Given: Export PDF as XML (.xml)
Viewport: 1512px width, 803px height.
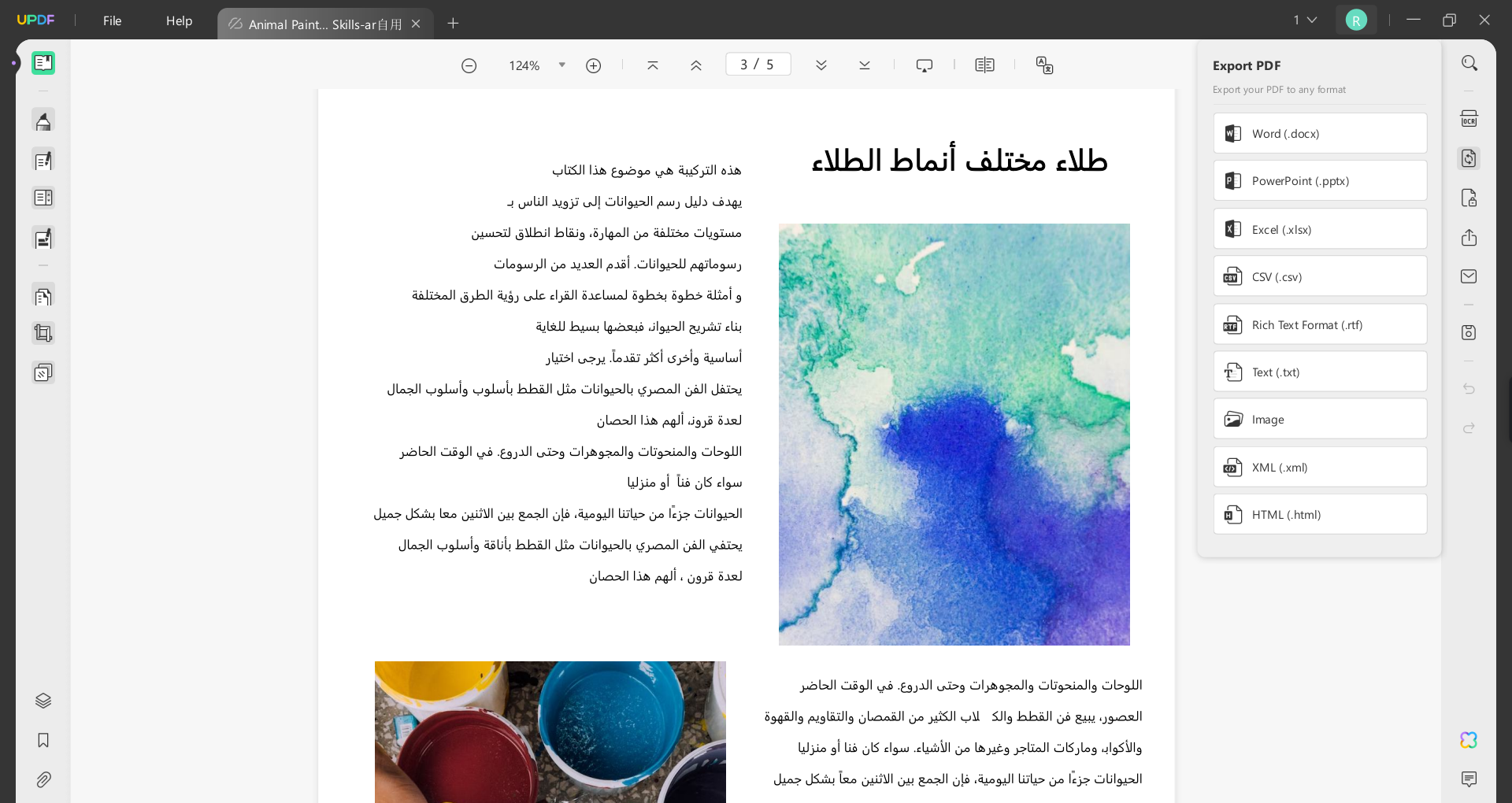Looking at the screenshot, I should (1320, 467).
